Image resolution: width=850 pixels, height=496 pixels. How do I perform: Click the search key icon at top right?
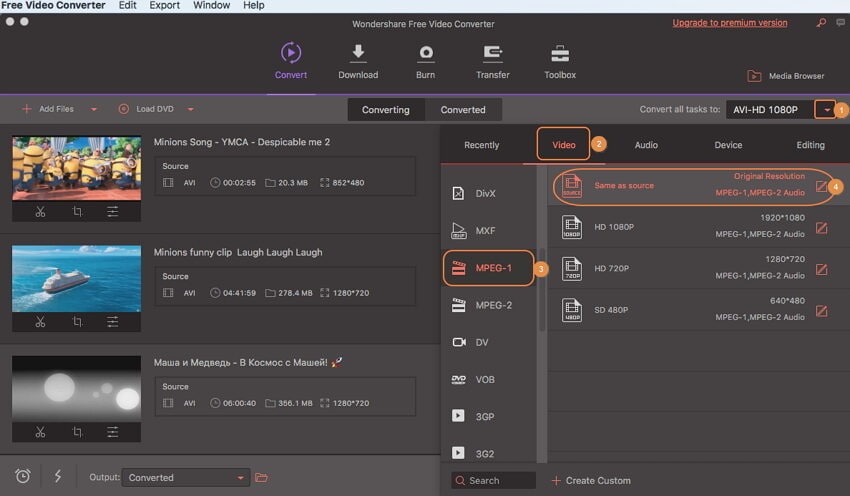click(821, 23)
